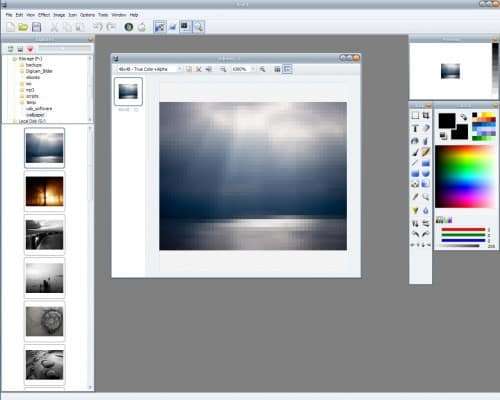Zoom out in the document toolbar
Image resolution: width=500 pixels, height=400 pixels.
point(223,69)
